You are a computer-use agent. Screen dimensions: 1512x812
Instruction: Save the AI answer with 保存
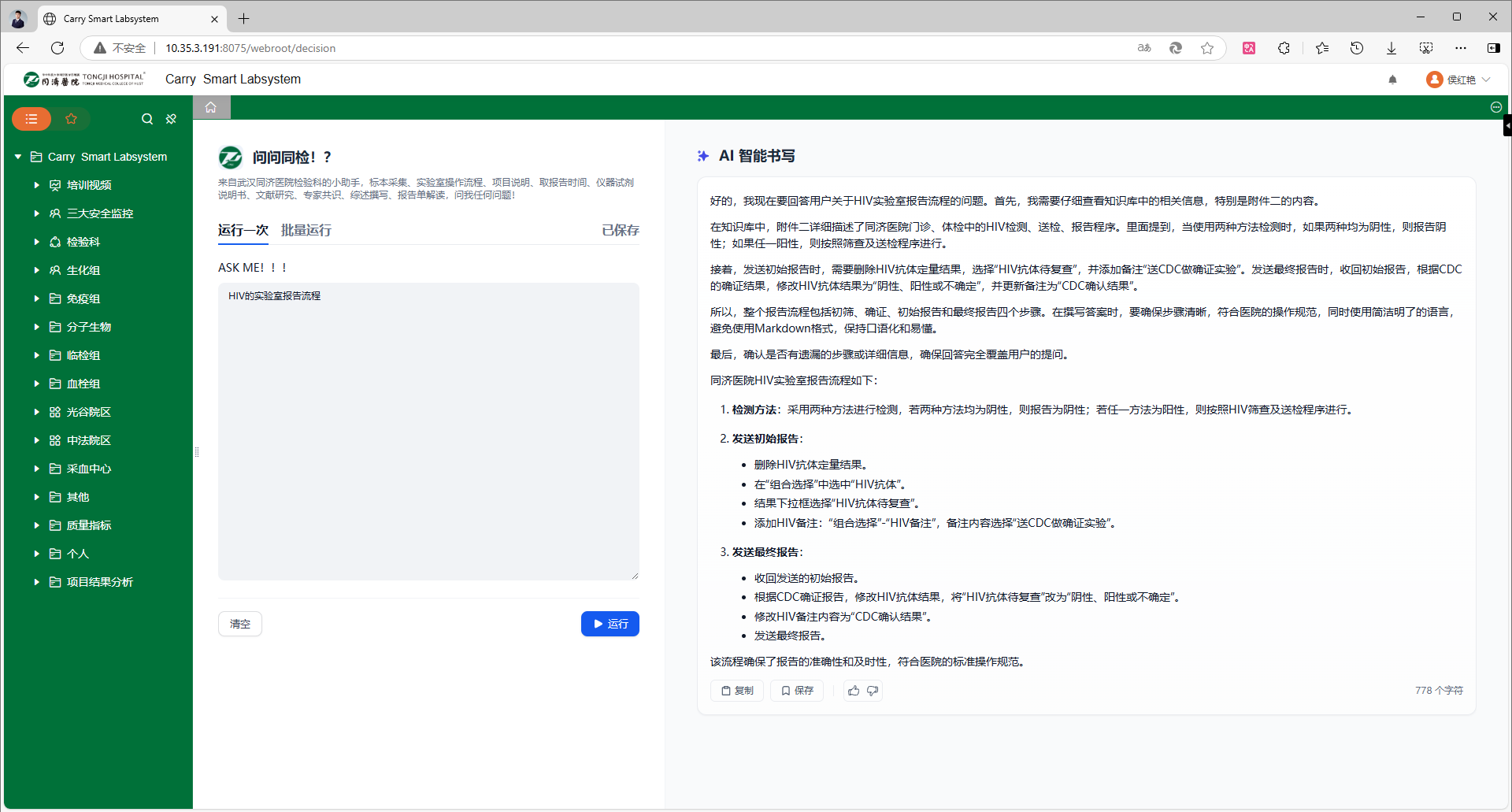click(797, 691)
